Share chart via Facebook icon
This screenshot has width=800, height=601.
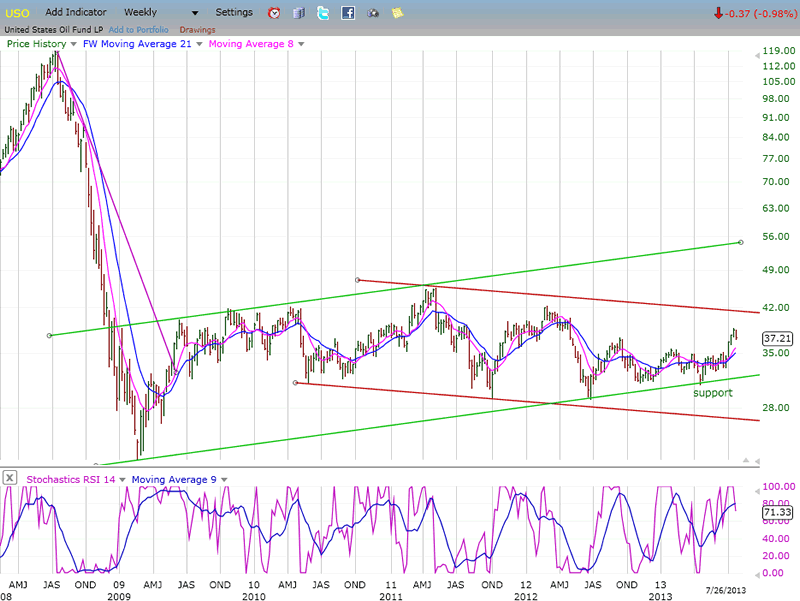[348, 13]
